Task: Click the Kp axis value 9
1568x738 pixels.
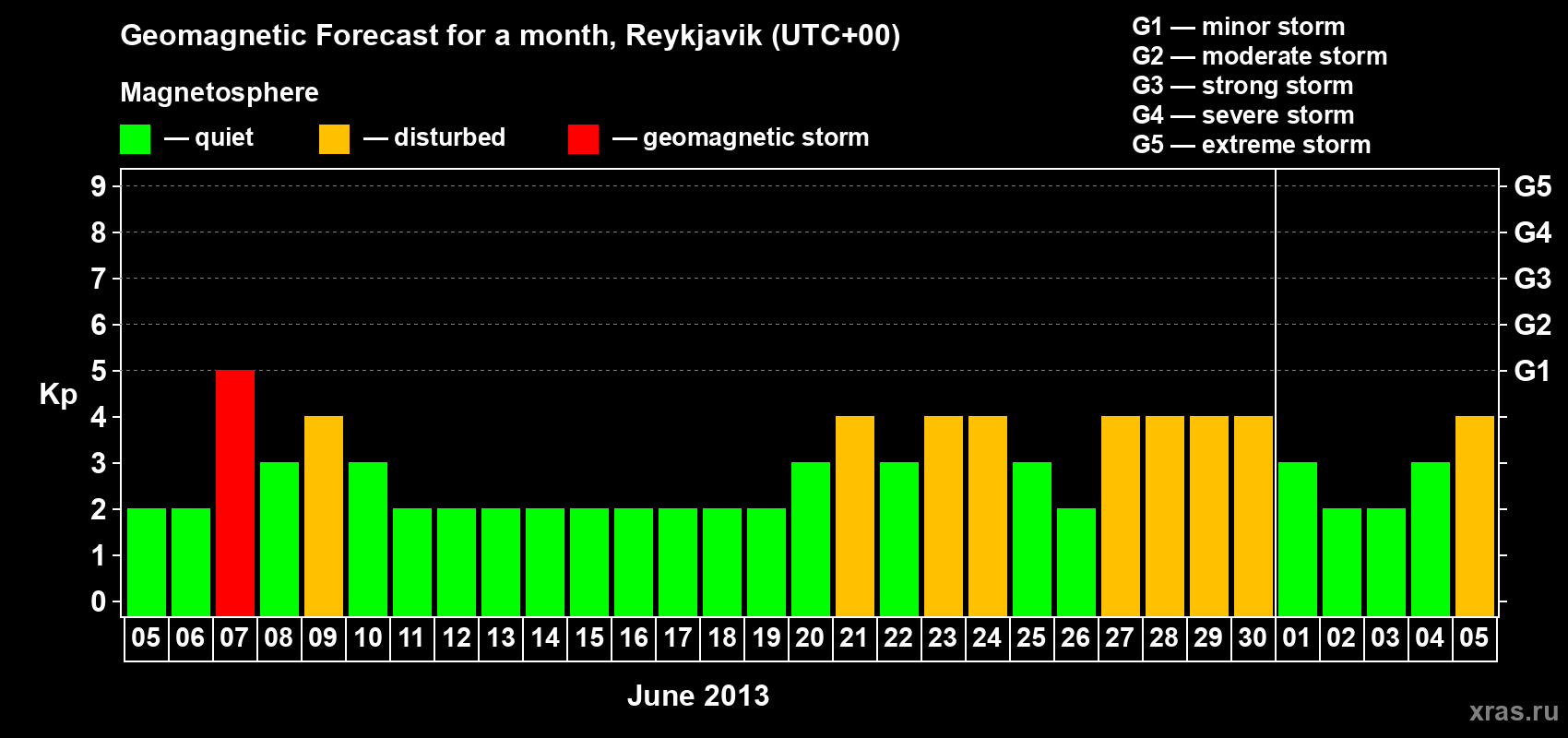Action: (x=99, y=186)
